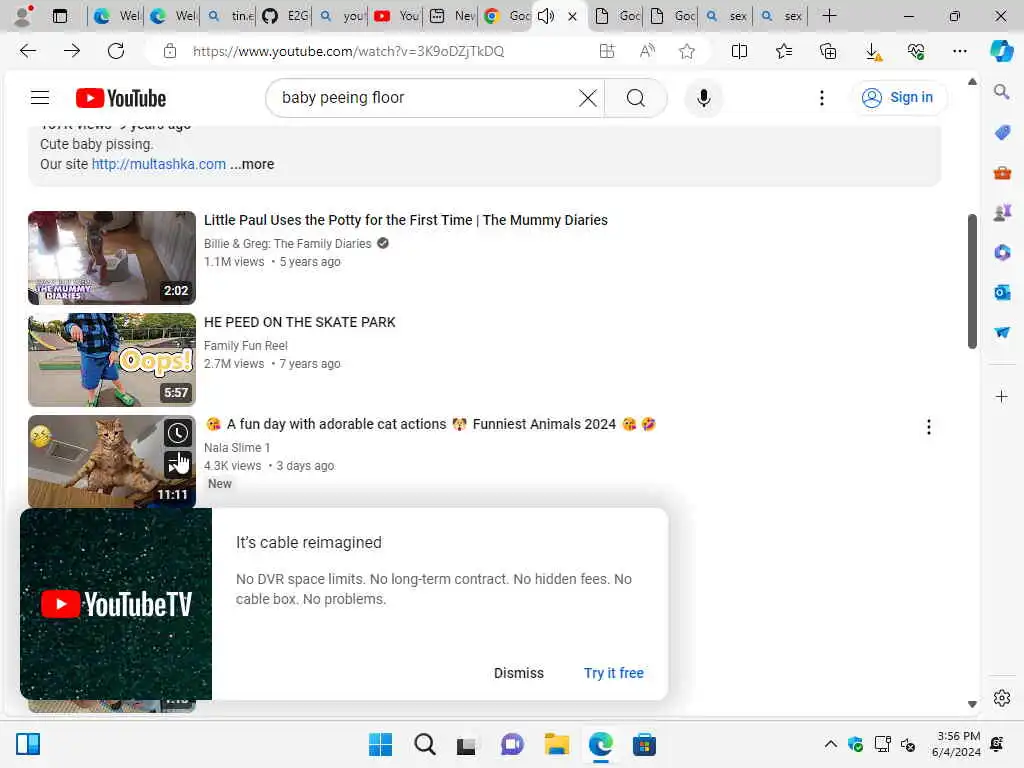Add cat video to Watch later
Viewport: 1024px width, 768px height.
178,433
